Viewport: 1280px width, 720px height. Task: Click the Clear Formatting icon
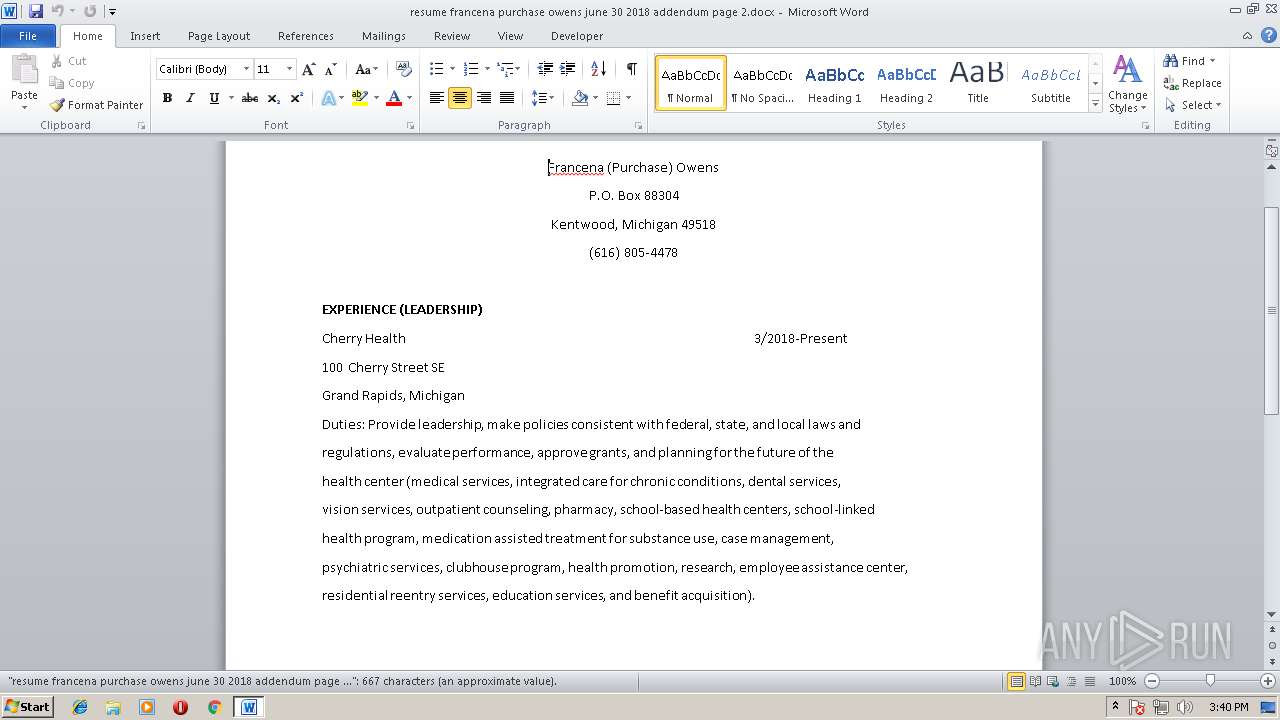[404, 69]
